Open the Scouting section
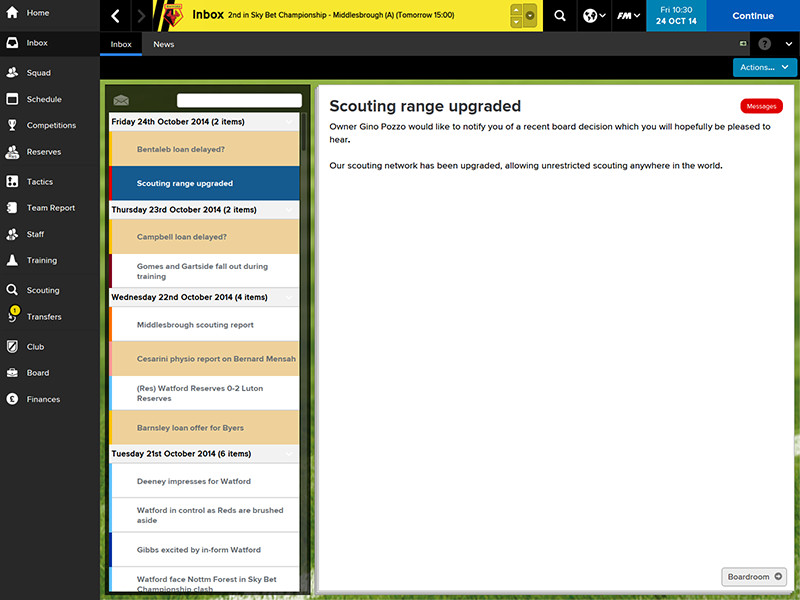Image resolution: width=800 pixels, height=600 pixels. pyautogui.click(x=42, y=290)
